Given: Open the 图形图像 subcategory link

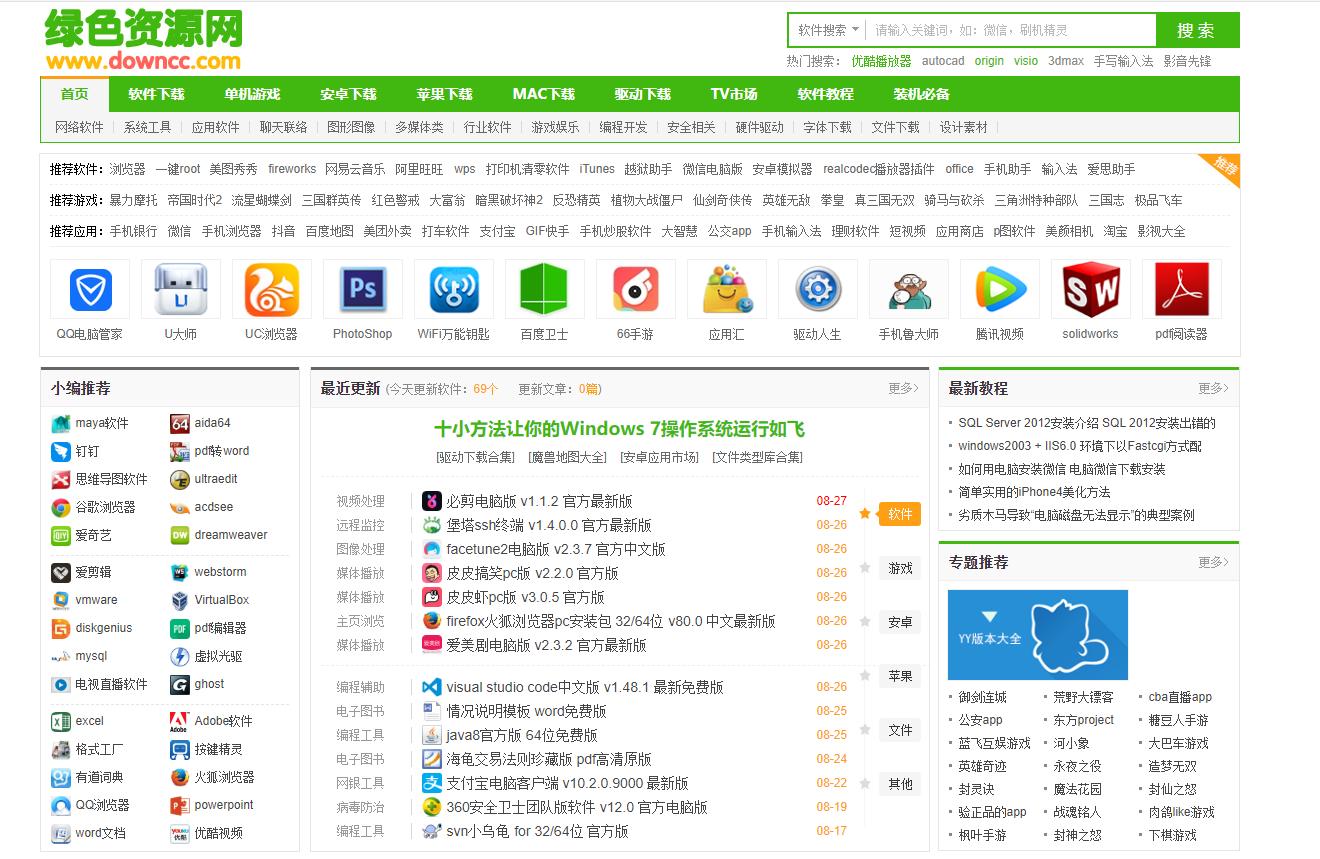Looking at the screenshot, I should click(x=351, y=127).
